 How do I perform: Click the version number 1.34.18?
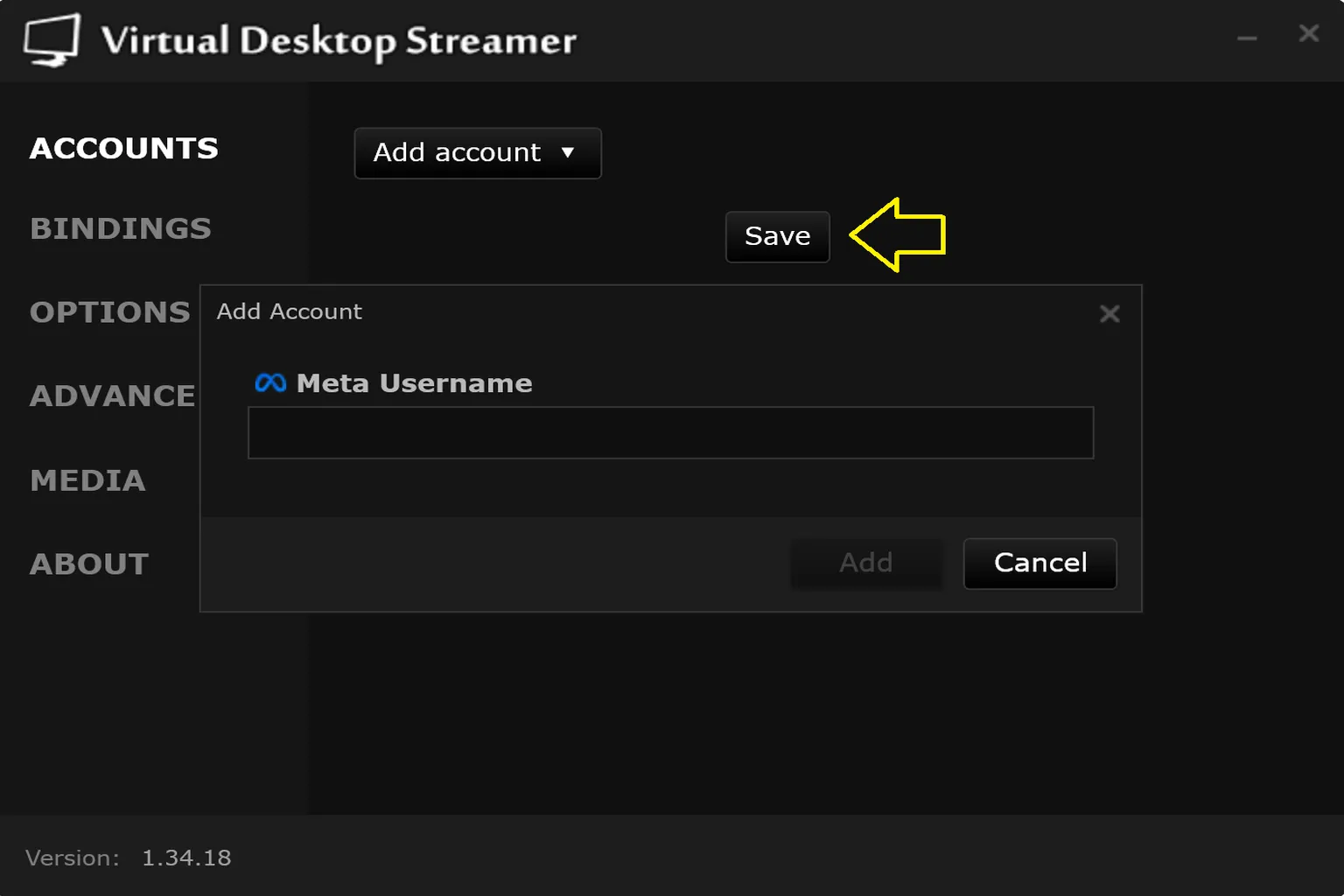point(186,858)
